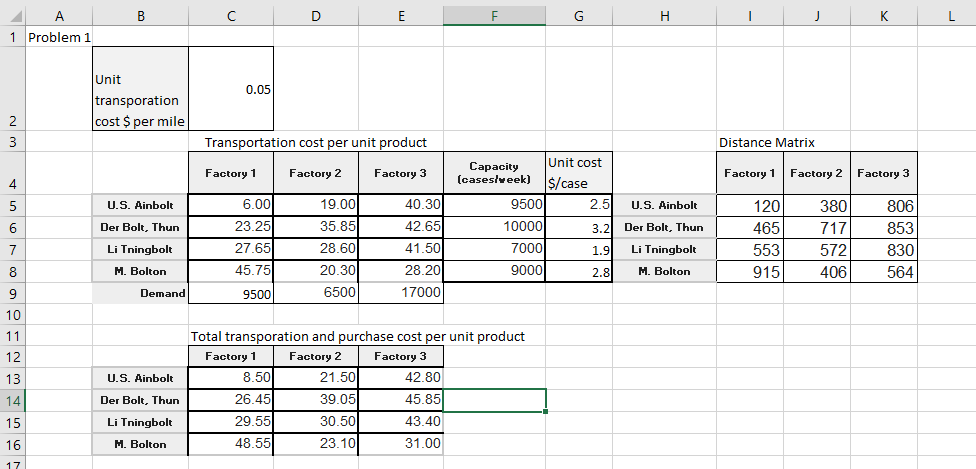Select demand cell 6500
This screenshot has width=976, height=469.
(x=316, y=293)
